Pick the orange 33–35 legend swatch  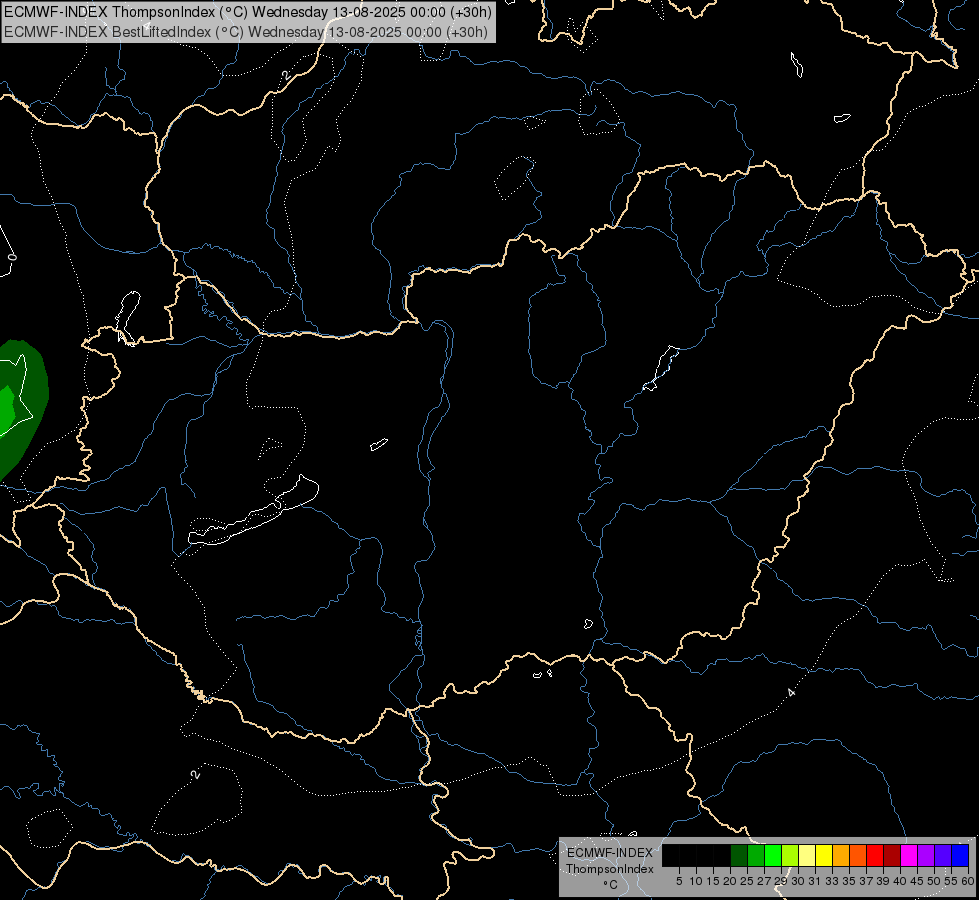(x=841, y=855)
